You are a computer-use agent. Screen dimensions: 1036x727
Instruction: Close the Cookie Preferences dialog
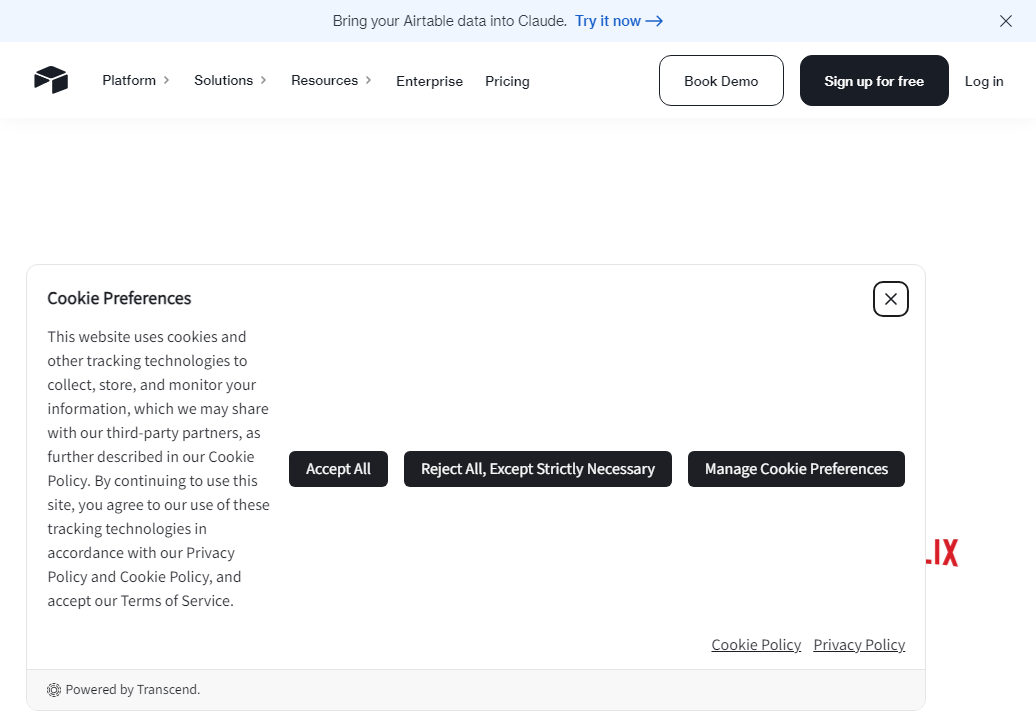(x=891, y=299)
